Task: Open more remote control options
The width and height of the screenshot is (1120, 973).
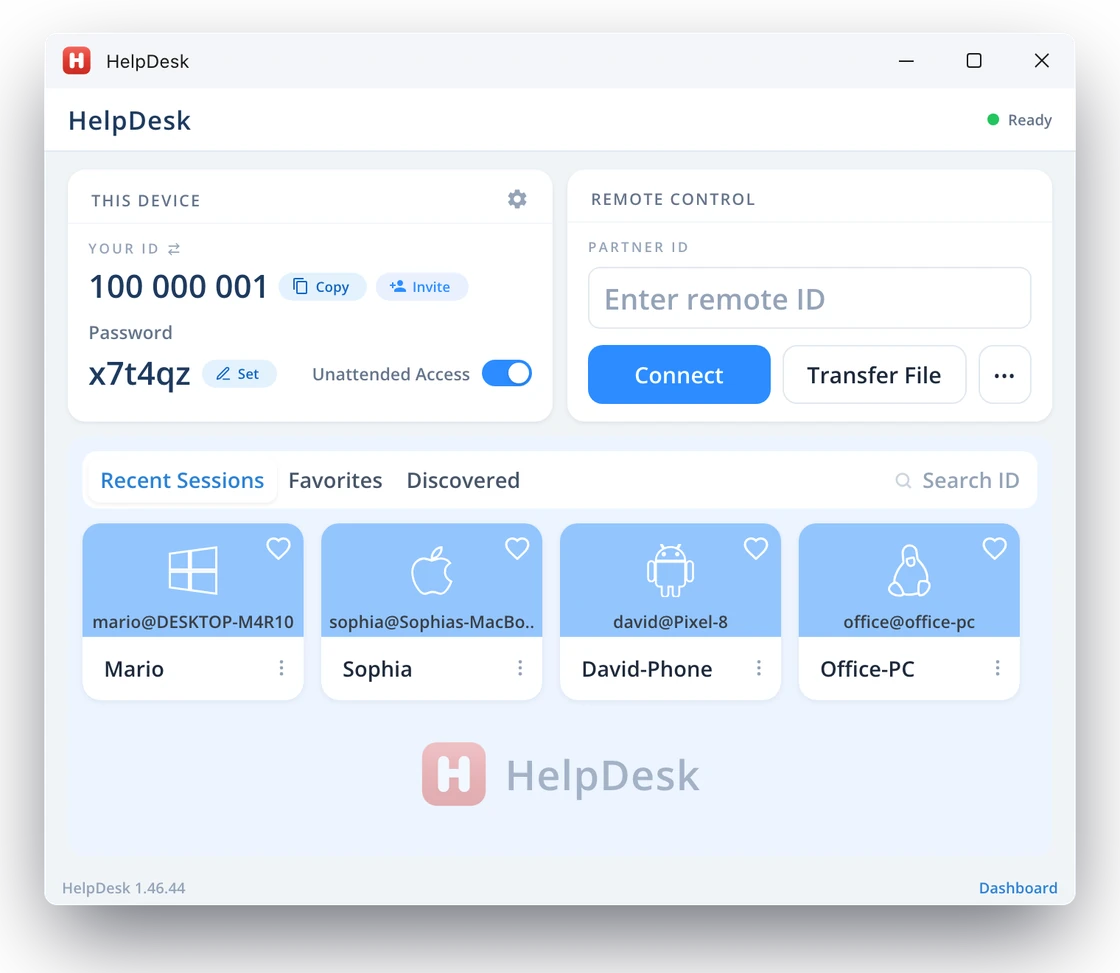Action: (1004, 374)
